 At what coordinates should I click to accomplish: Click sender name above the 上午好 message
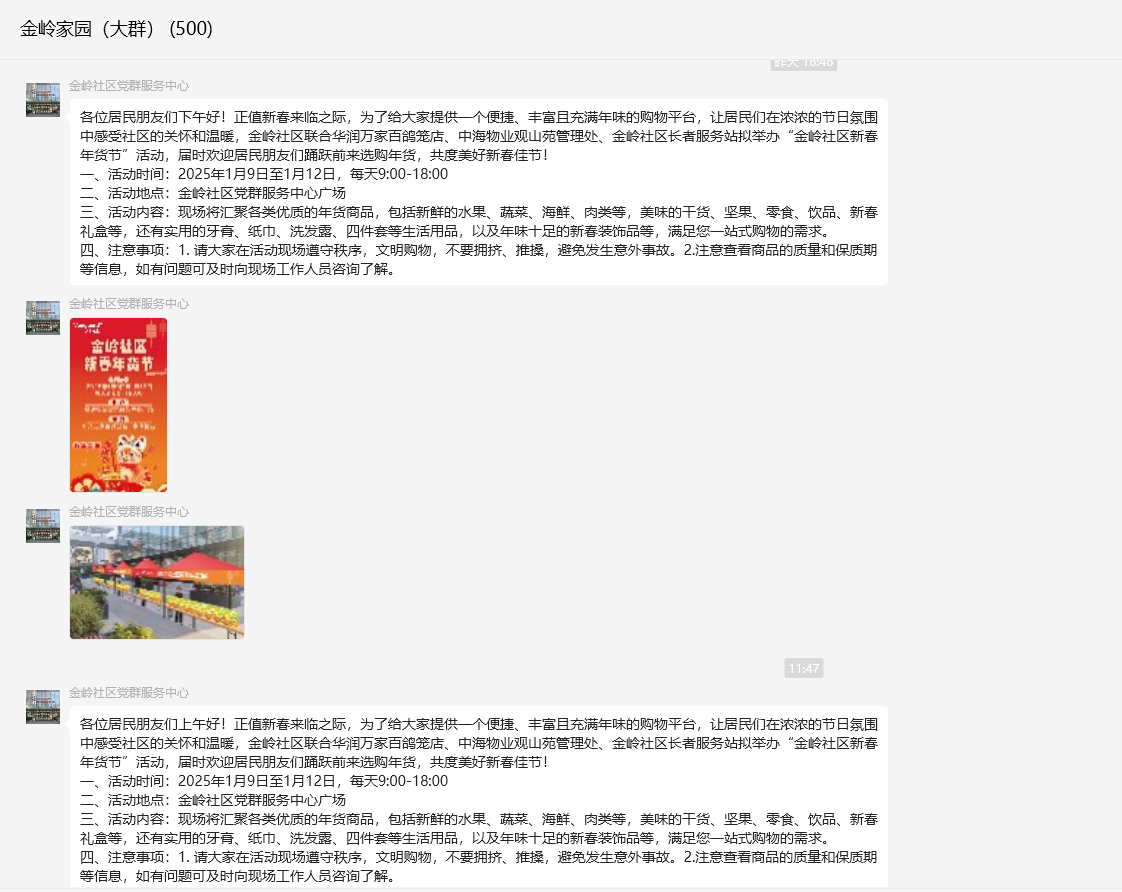click(x=128, y=693)
